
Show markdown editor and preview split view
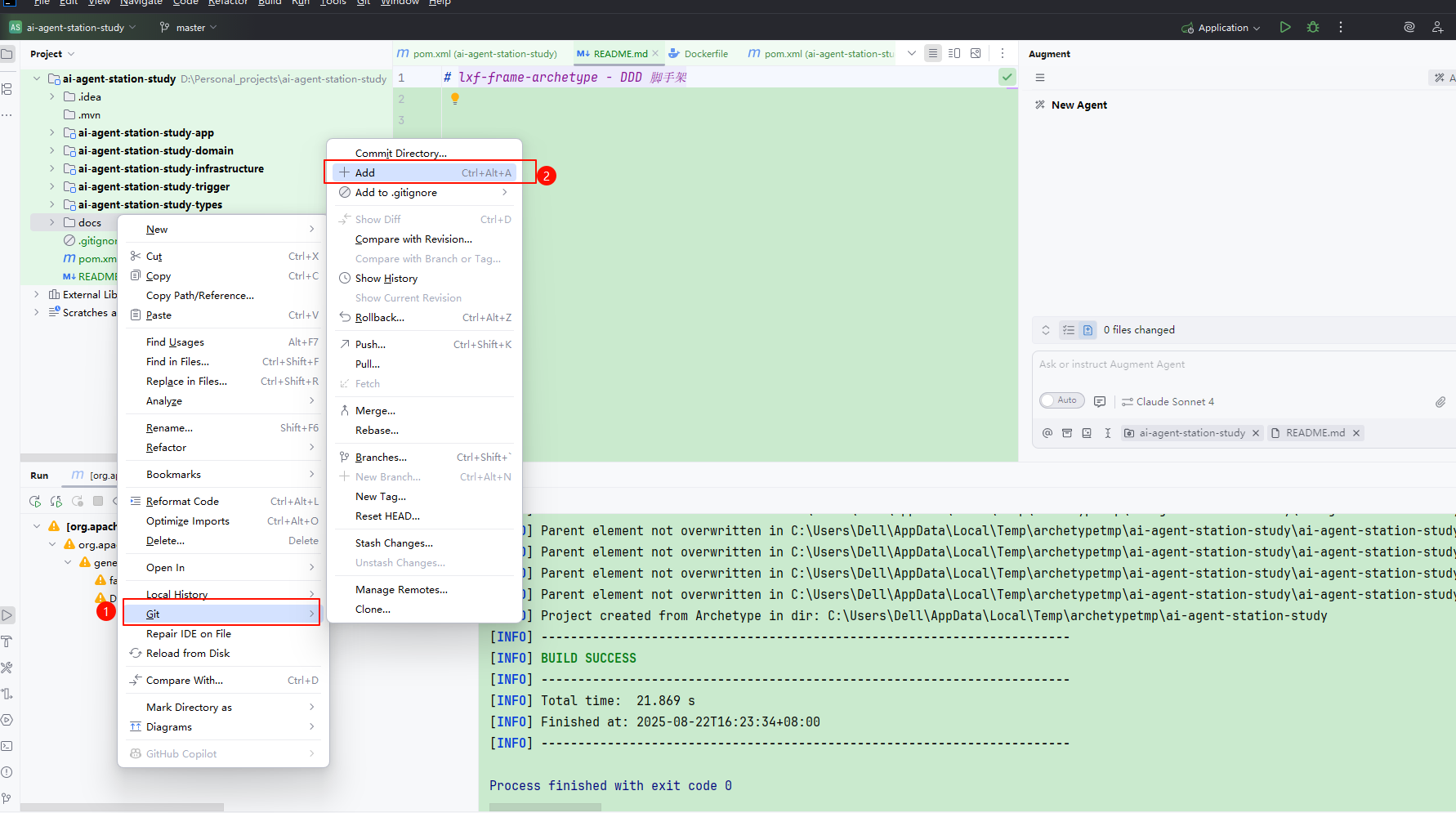[x=954, y=54]
